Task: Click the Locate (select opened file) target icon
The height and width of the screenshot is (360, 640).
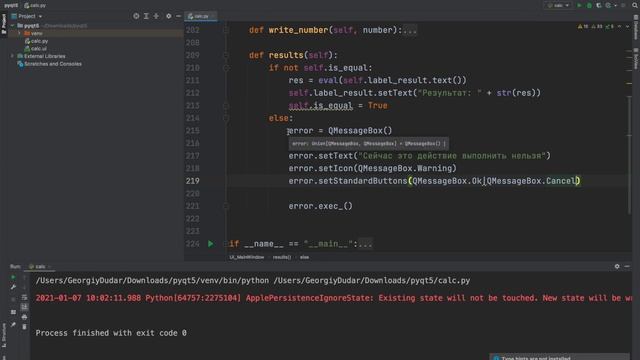Action: [136, 16]
